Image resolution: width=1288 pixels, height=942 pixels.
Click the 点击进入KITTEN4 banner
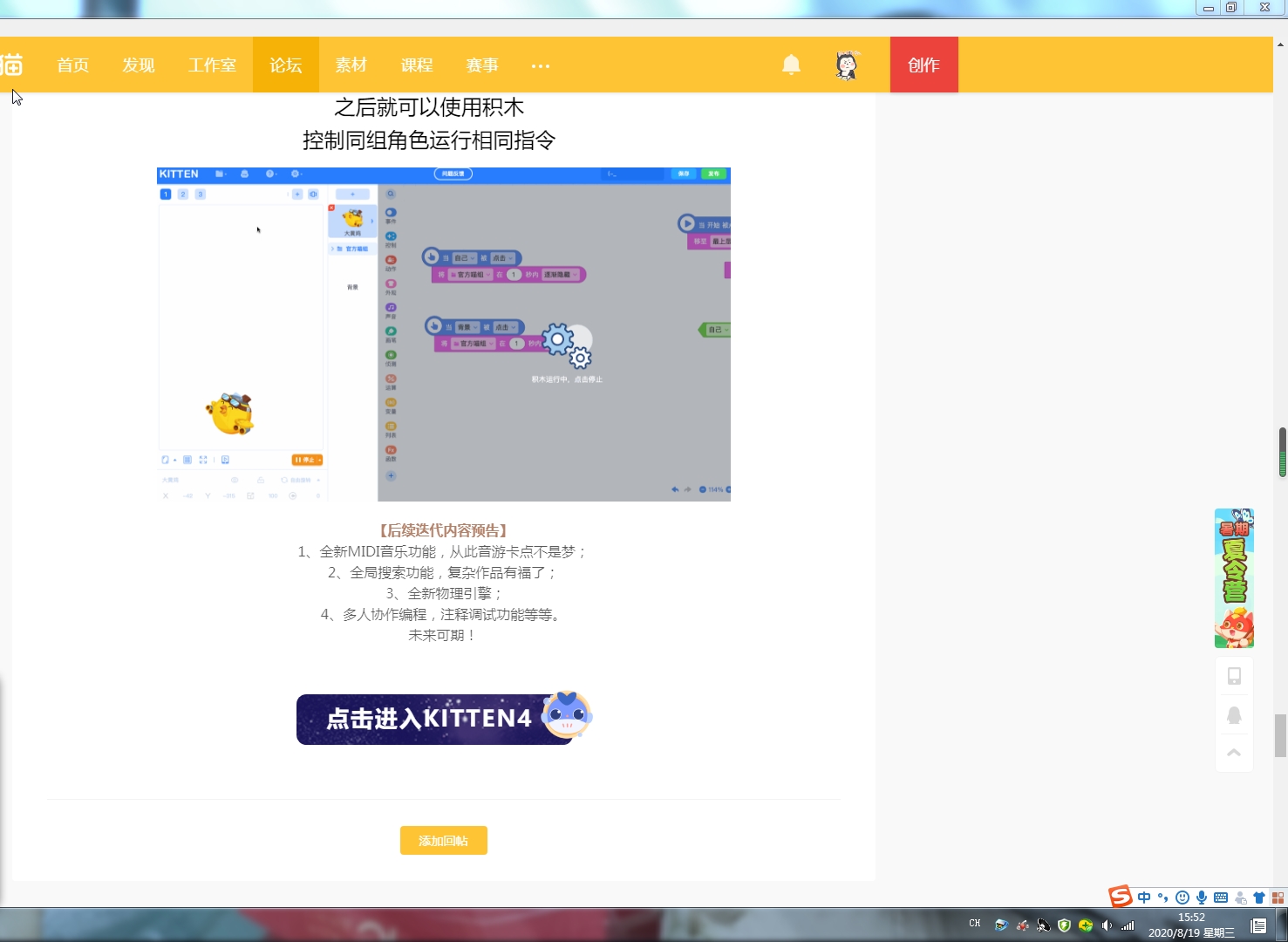pos(444,717)
